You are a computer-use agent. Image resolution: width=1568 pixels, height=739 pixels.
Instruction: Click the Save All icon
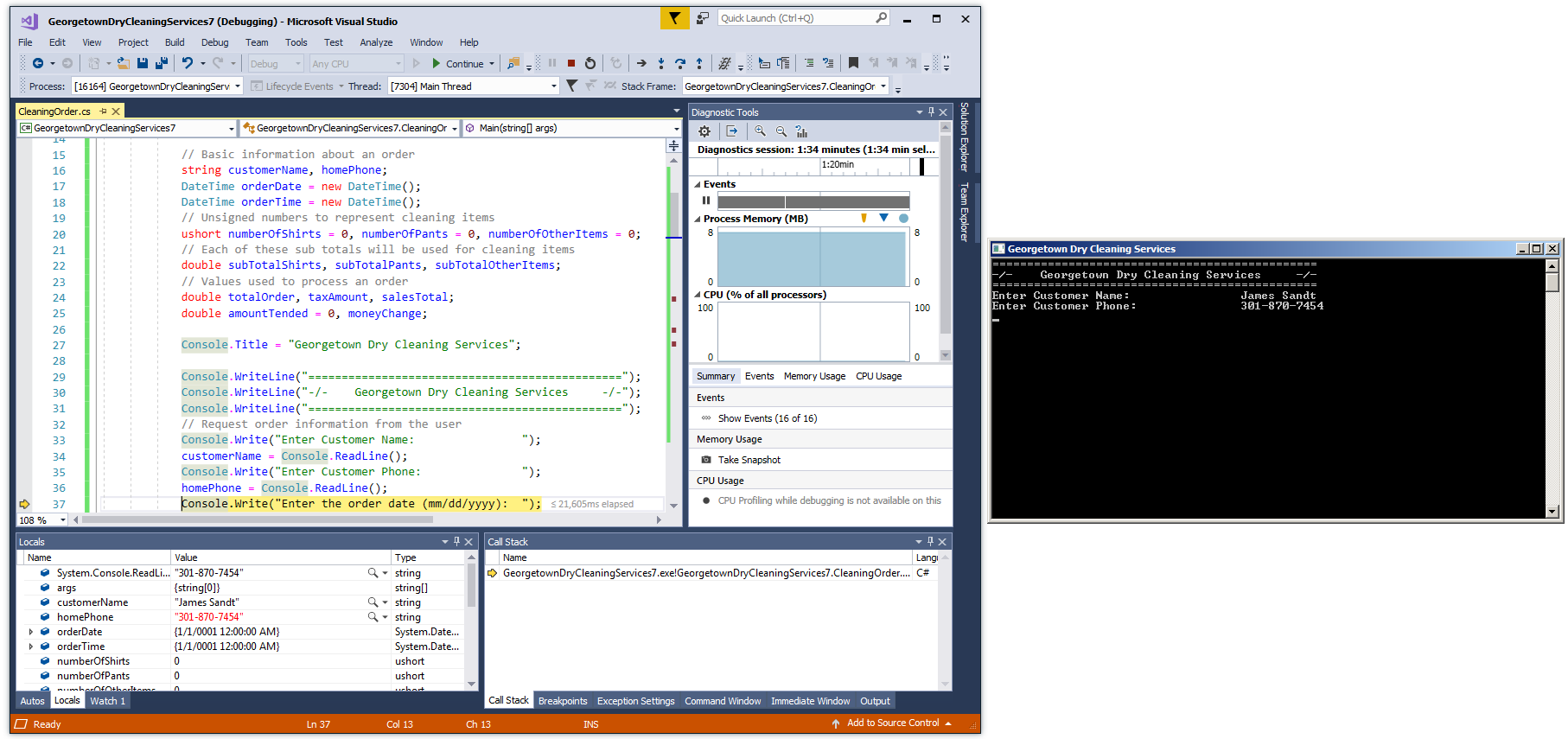click(161, 63)
